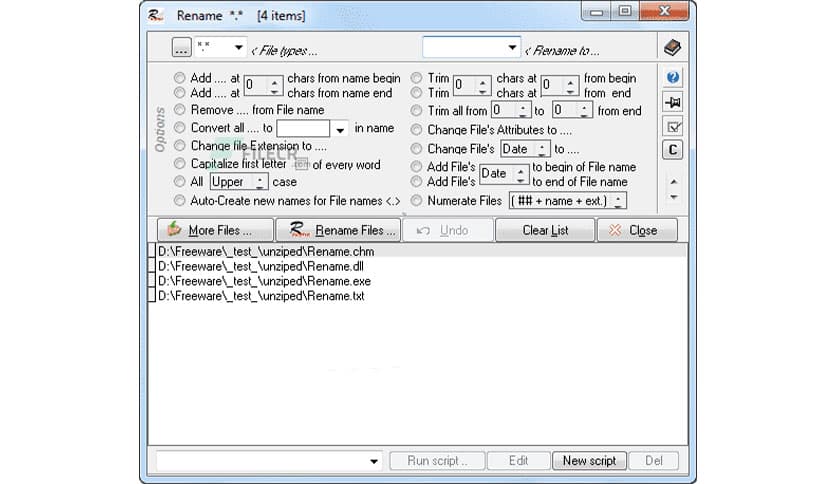
Task: Select 'Remove .... from File name' option
Action: (180, 110)
